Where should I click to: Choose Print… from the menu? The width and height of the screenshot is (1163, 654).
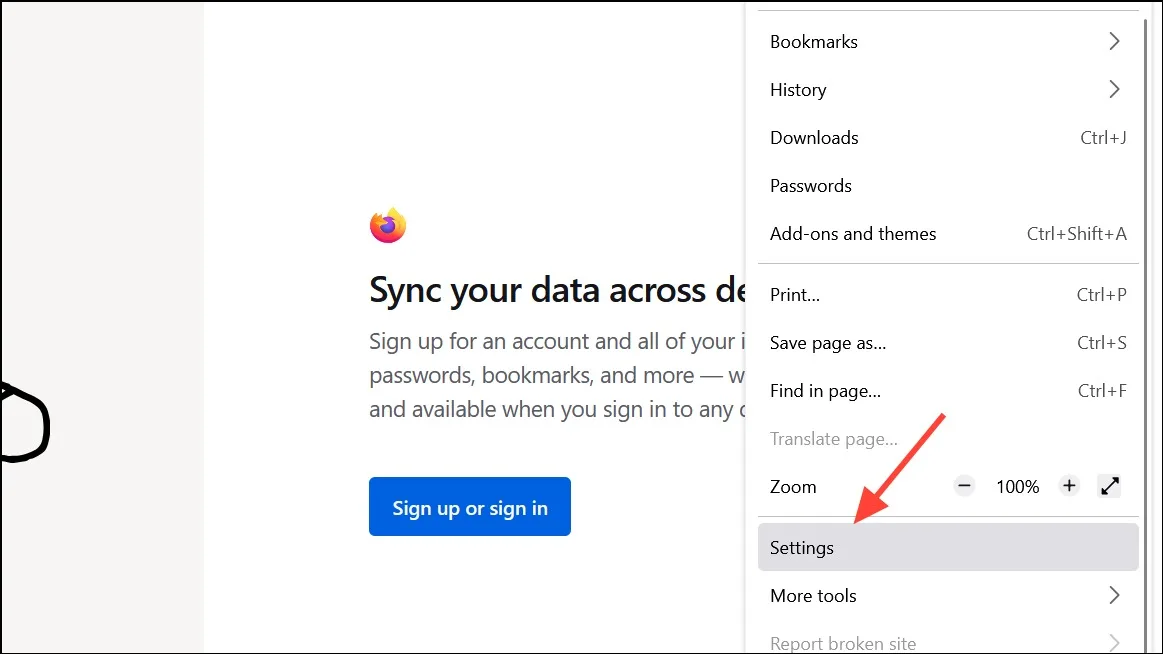(x=948, y=295)
